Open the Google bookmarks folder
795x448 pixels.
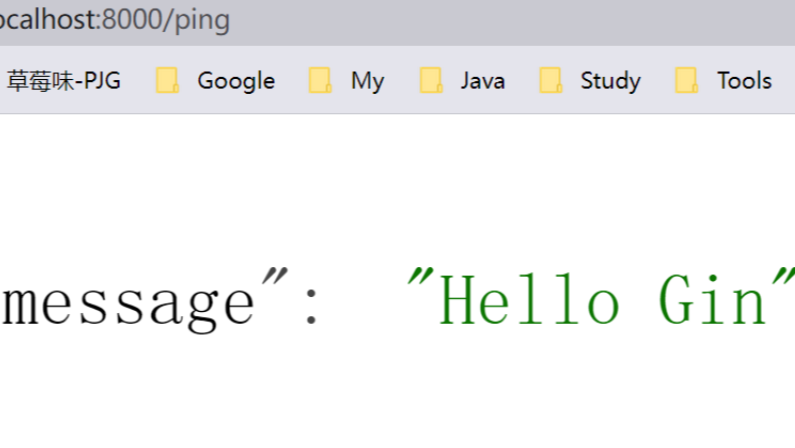point(216,81)
